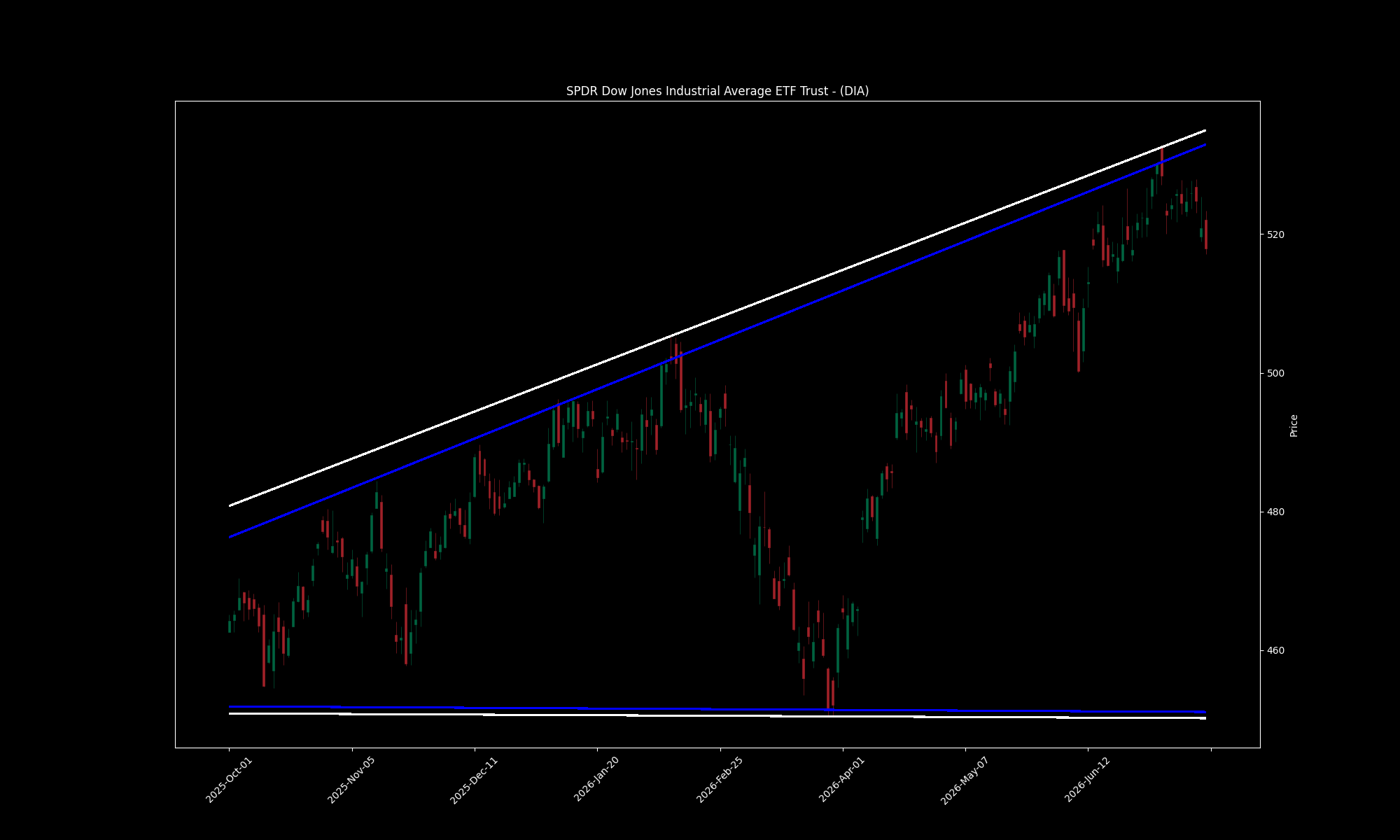1400x840 pixels.
Task: Click the vertical Price axis label
Action: pos(1294,426)
